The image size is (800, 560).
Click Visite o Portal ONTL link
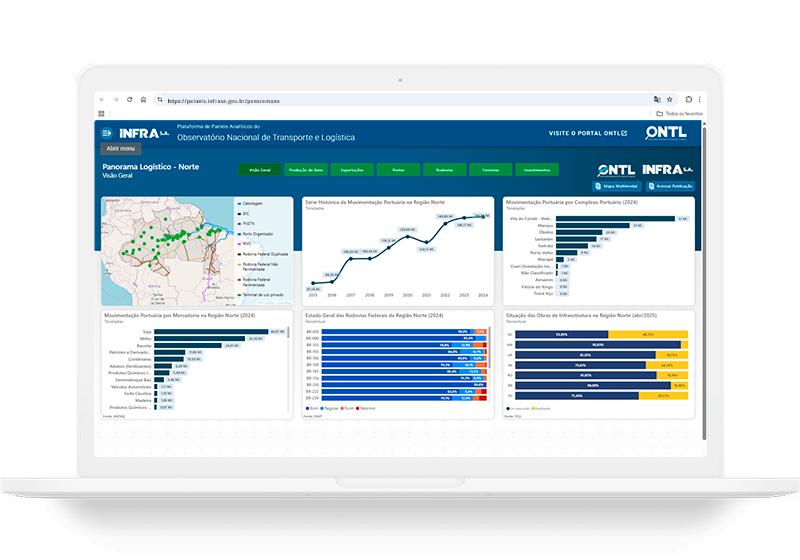pos(587,133)
